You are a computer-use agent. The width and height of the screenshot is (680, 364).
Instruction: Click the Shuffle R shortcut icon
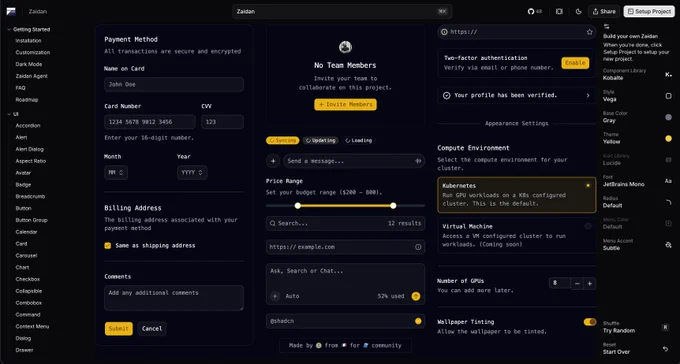point(665,327)
